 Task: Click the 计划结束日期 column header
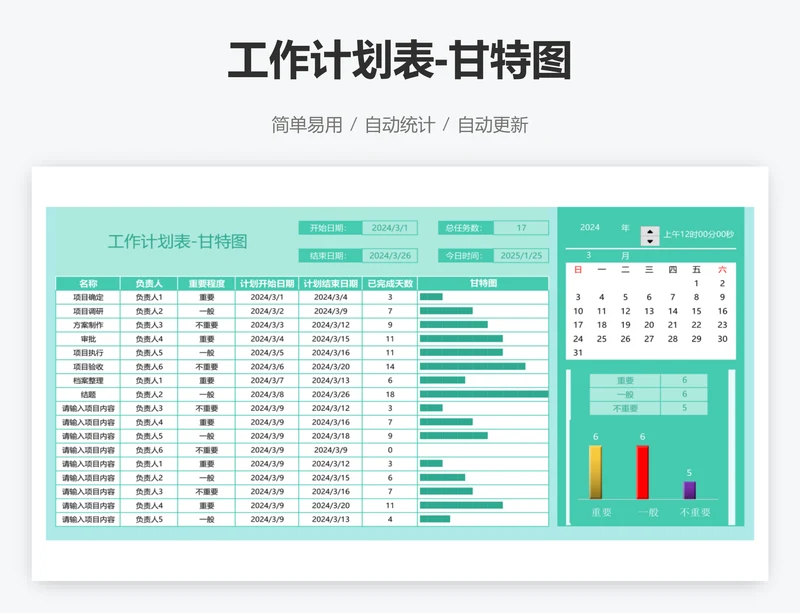click(331, 283)
